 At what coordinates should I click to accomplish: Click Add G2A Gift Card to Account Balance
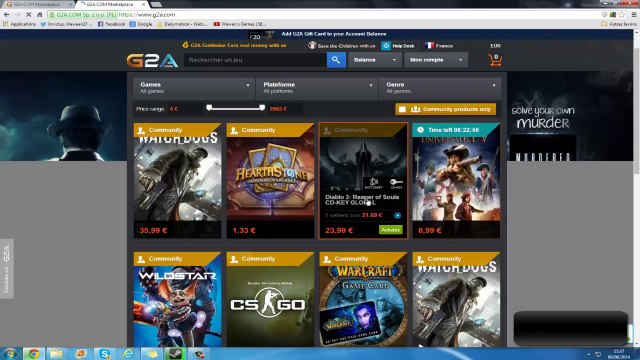pos(333,34)
